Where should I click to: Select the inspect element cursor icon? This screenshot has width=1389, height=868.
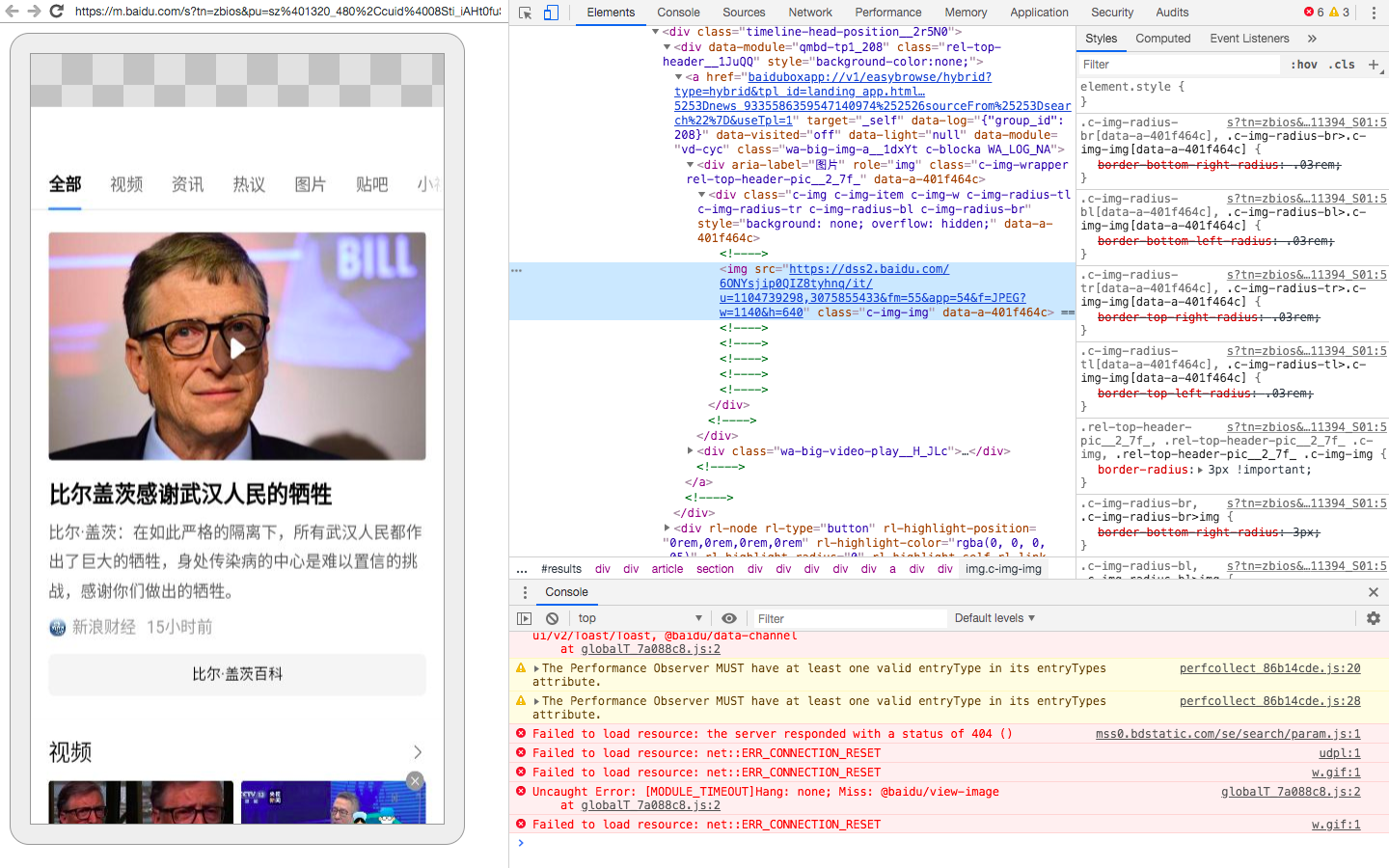click(525, 13)
